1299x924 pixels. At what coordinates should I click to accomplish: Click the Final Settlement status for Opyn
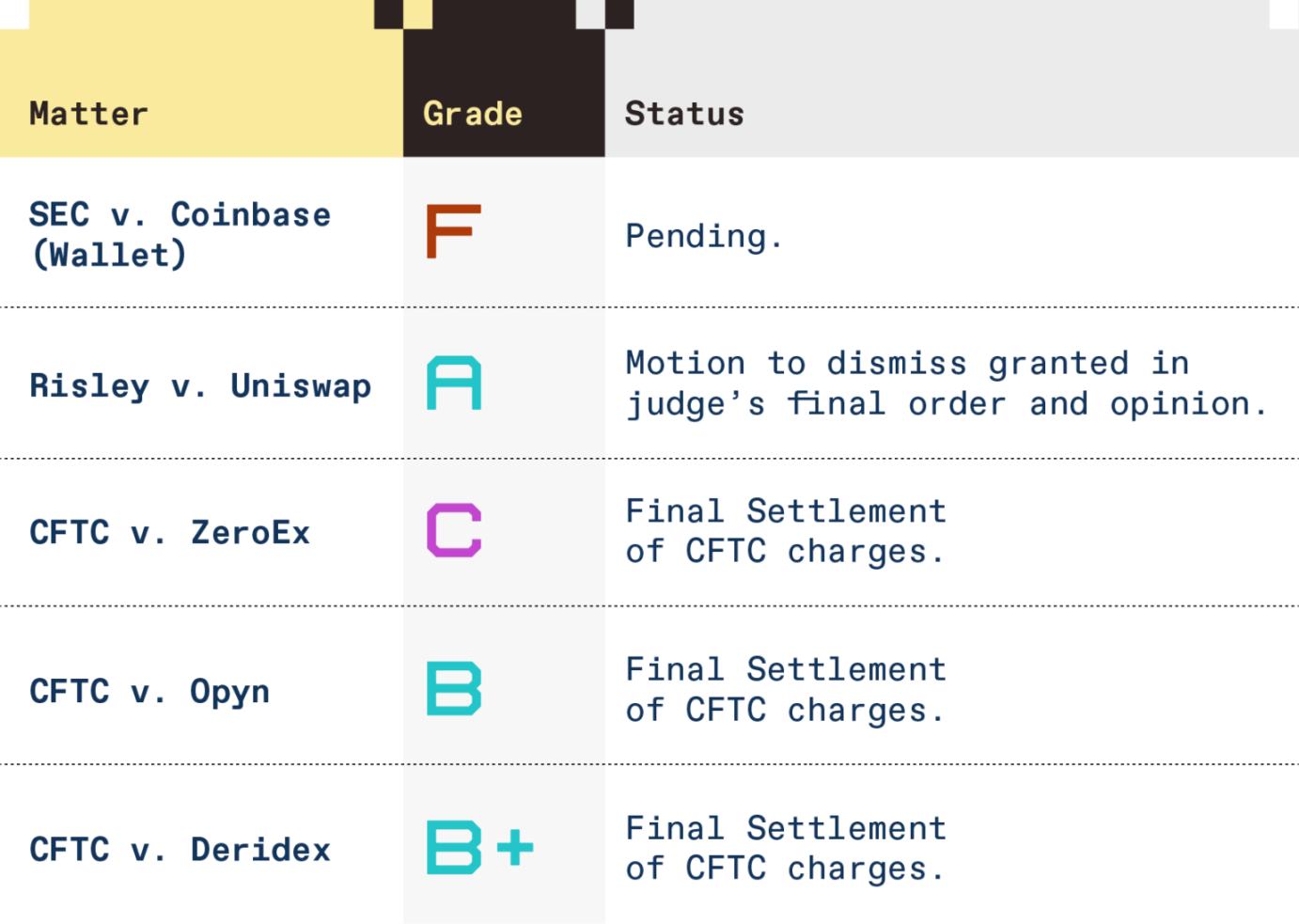(786, 690)
